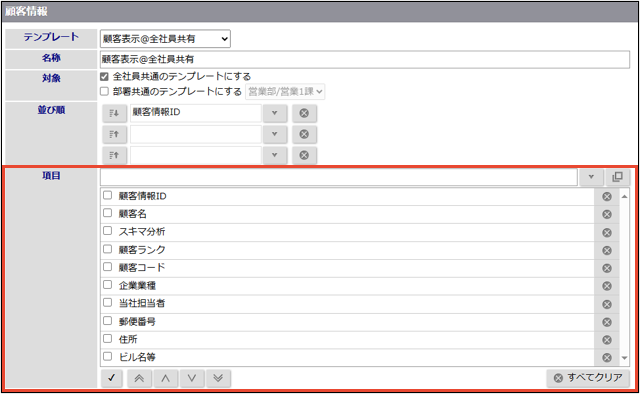640x394 pixels.
Task: Click the 名称 text field
Action: click(365, 60)
